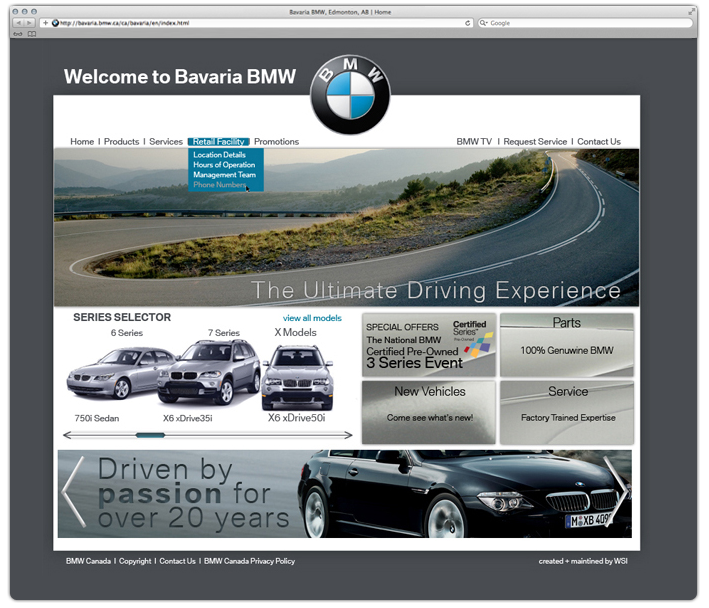Open the New Vehicles tile
Viewport: 709px width, 608px height.
[429, 412]
